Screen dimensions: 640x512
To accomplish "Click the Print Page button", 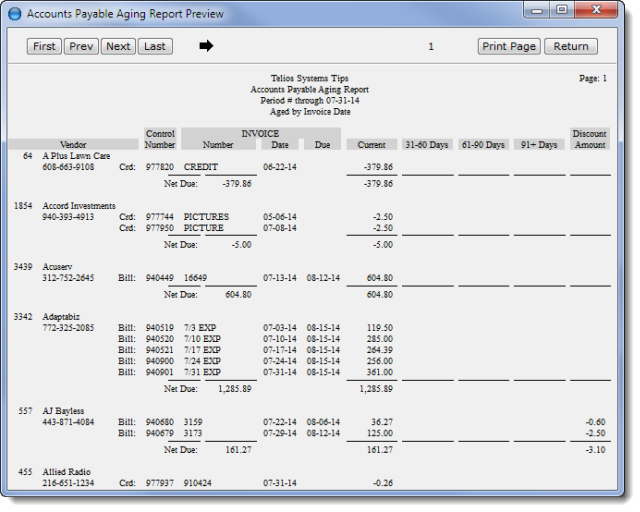I will [509, 46].
